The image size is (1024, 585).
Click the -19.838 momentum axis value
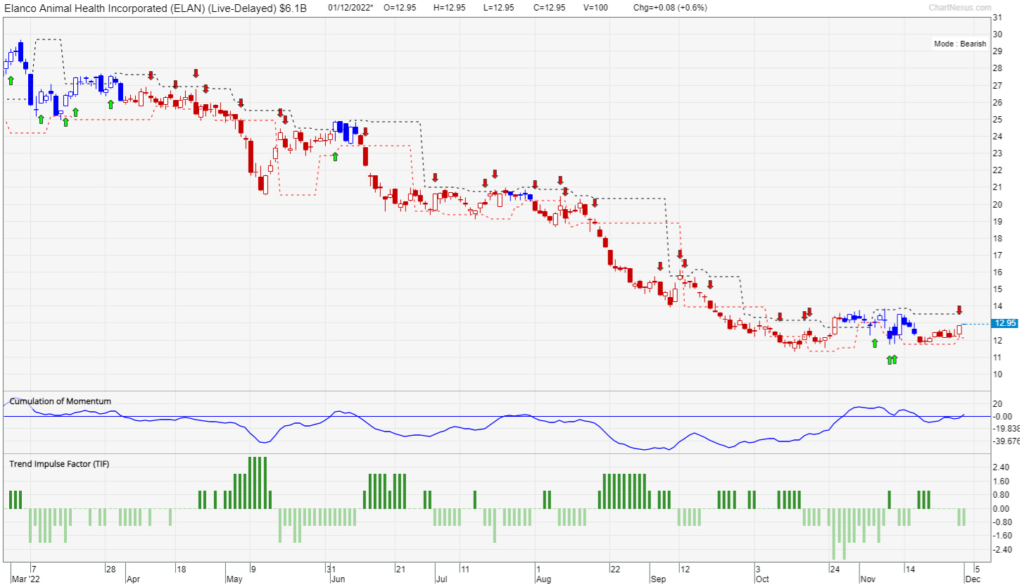(1005, 429)
